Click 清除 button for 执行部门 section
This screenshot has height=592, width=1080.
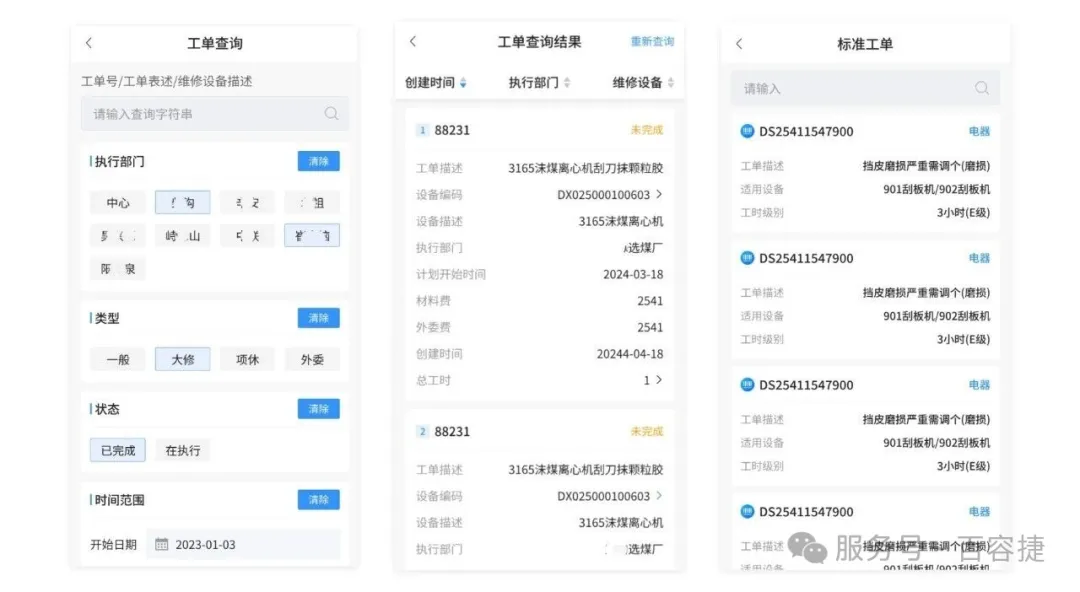point(318,161)
